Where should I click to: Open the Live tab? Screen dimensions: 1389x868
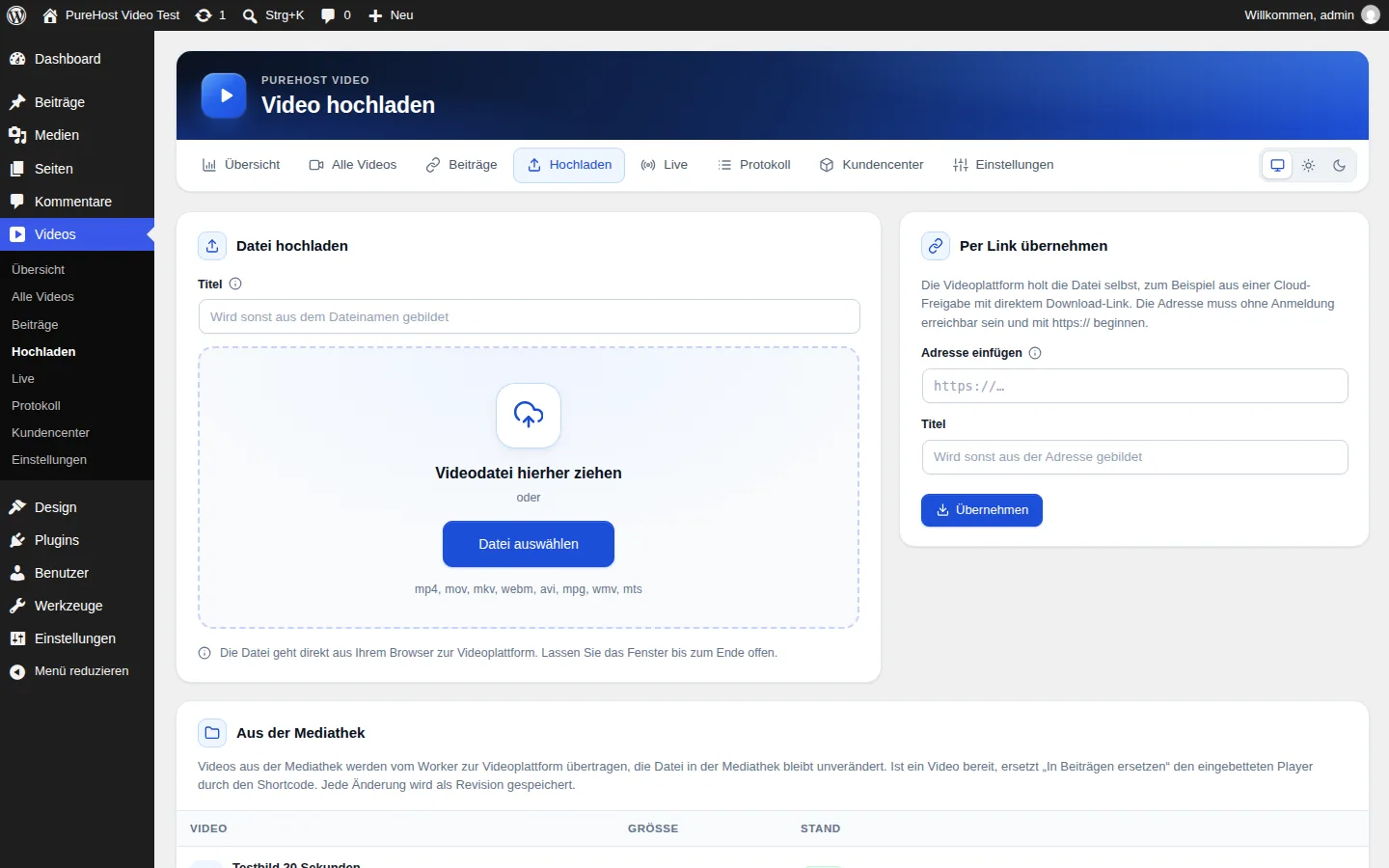tap(665, 165)
